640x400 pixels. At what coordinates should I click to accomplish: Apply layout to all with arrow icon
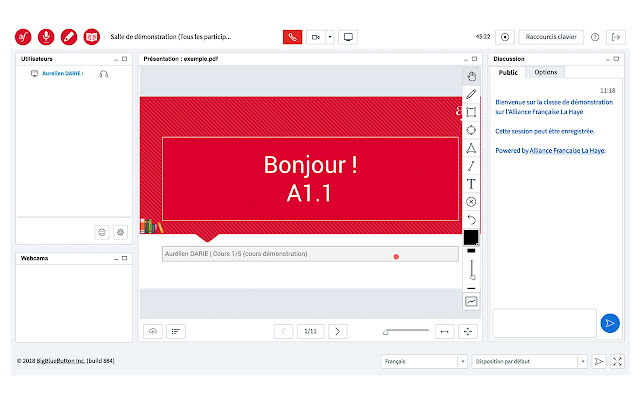tap(599, 362)
